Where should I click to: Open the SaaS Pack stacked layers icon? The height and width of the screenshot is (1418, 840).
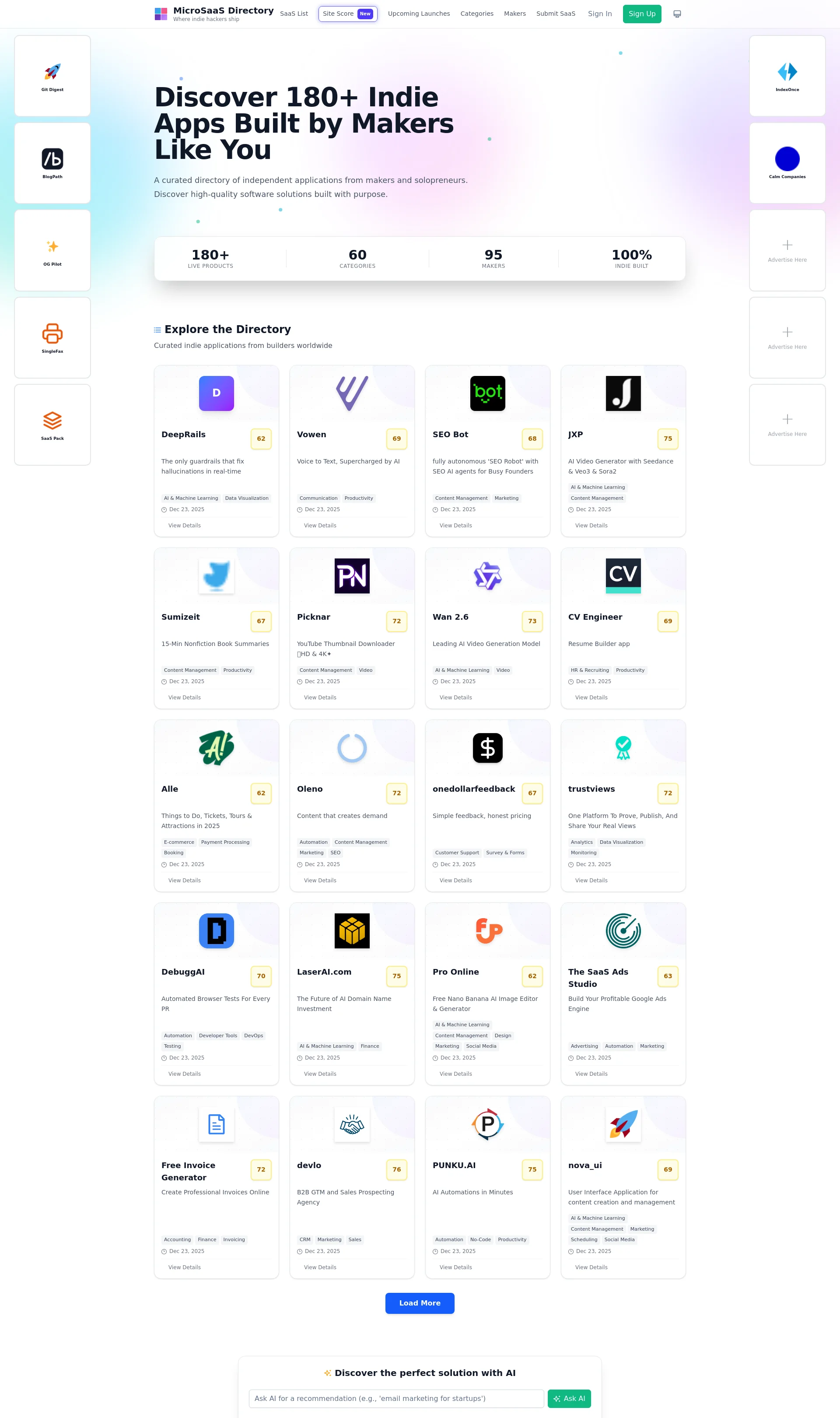point(52,421)
